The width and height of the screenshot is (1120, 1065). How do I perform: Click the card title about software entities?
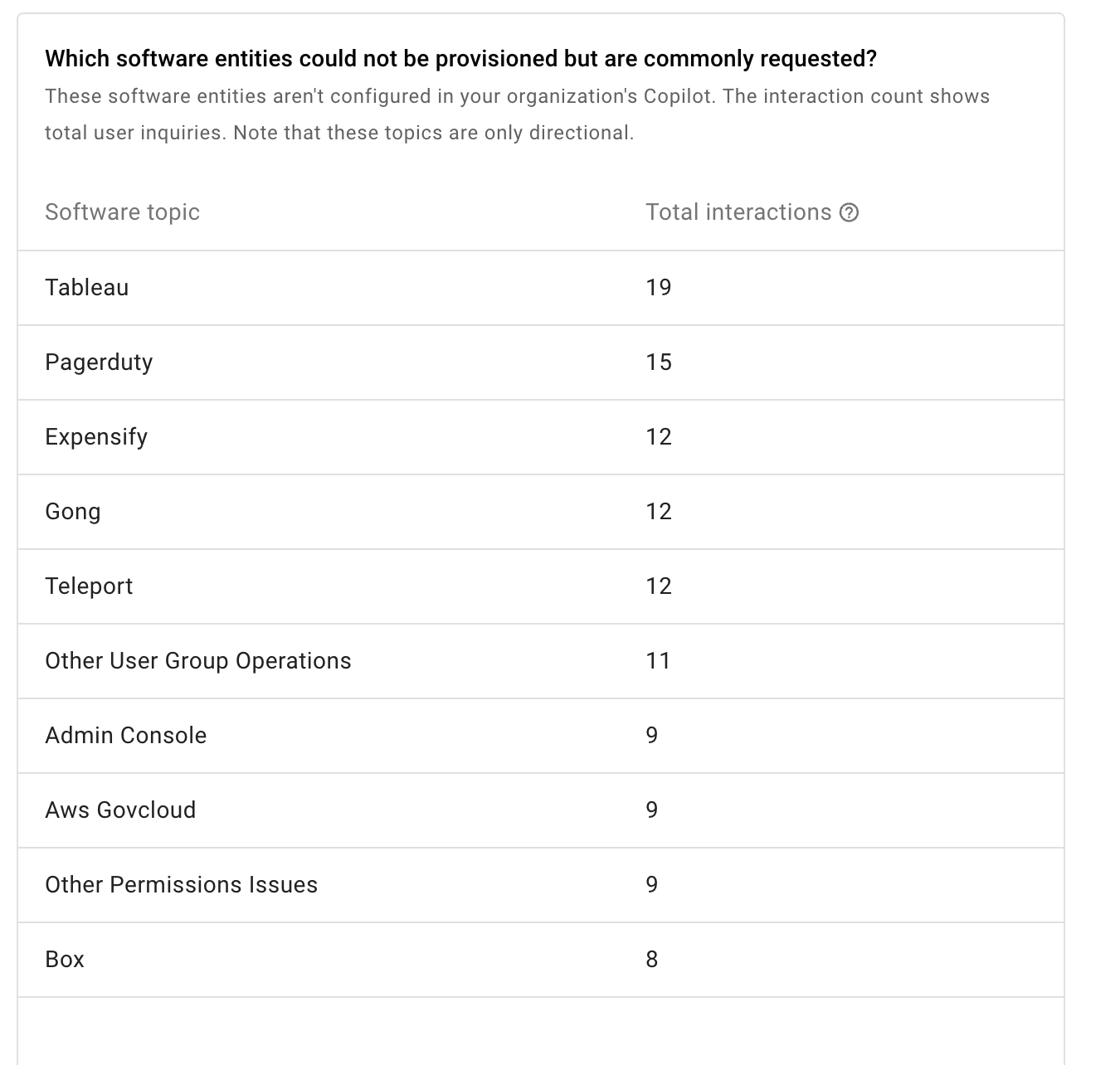460,59
